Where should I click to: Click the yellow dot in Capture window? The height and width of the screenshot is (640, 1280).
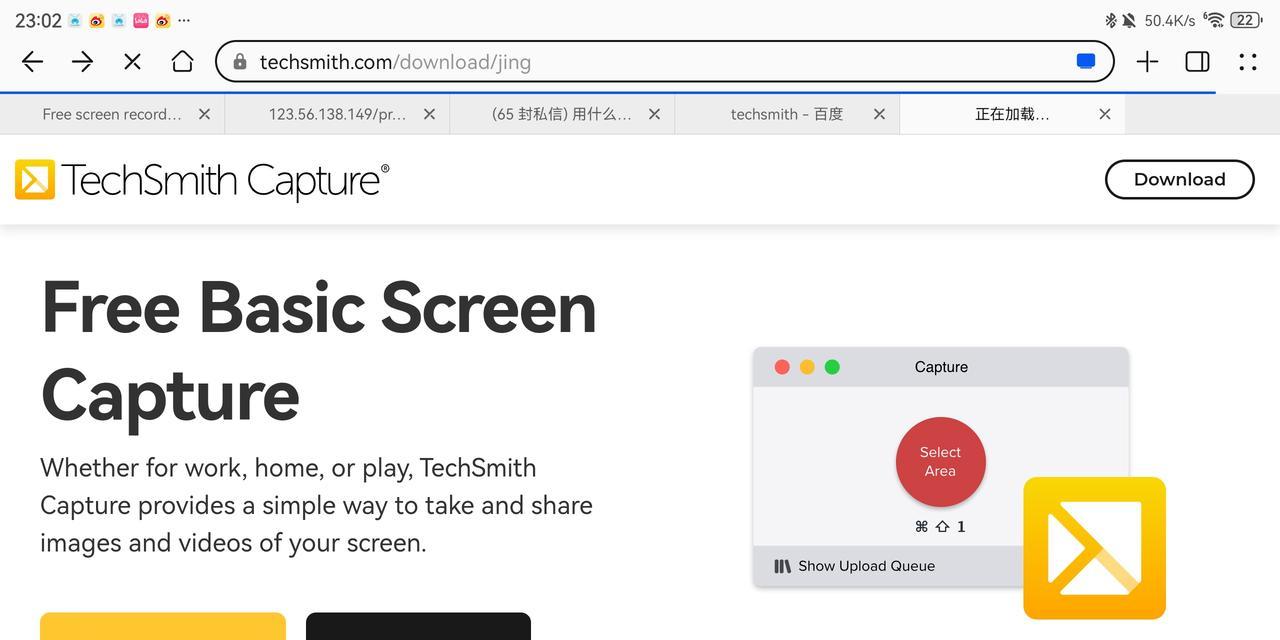tap(807, 367)
